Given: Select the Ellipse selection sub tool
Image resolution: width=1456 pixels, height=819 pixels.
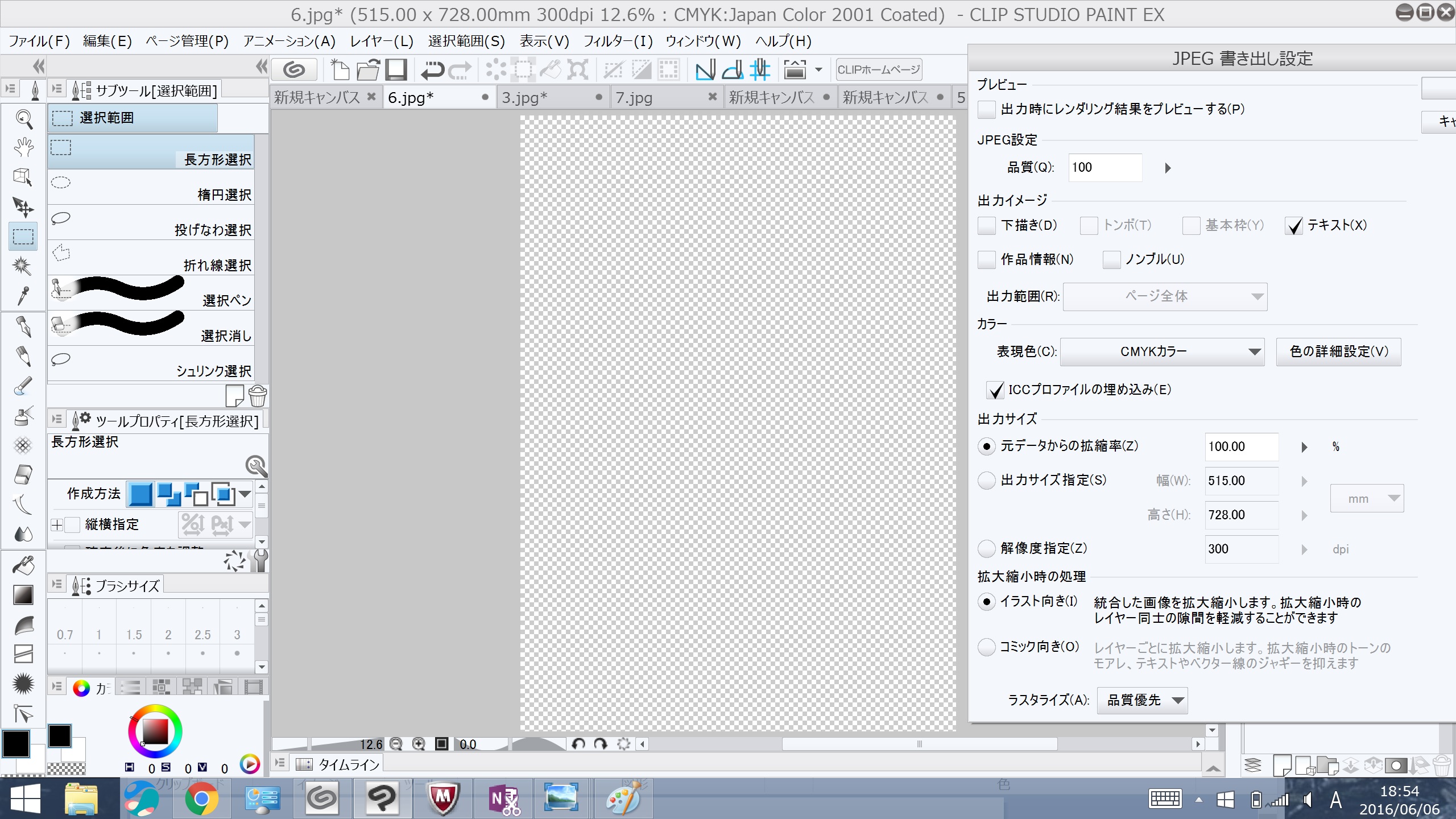Looking at the screenshot, I should (151, 188).
